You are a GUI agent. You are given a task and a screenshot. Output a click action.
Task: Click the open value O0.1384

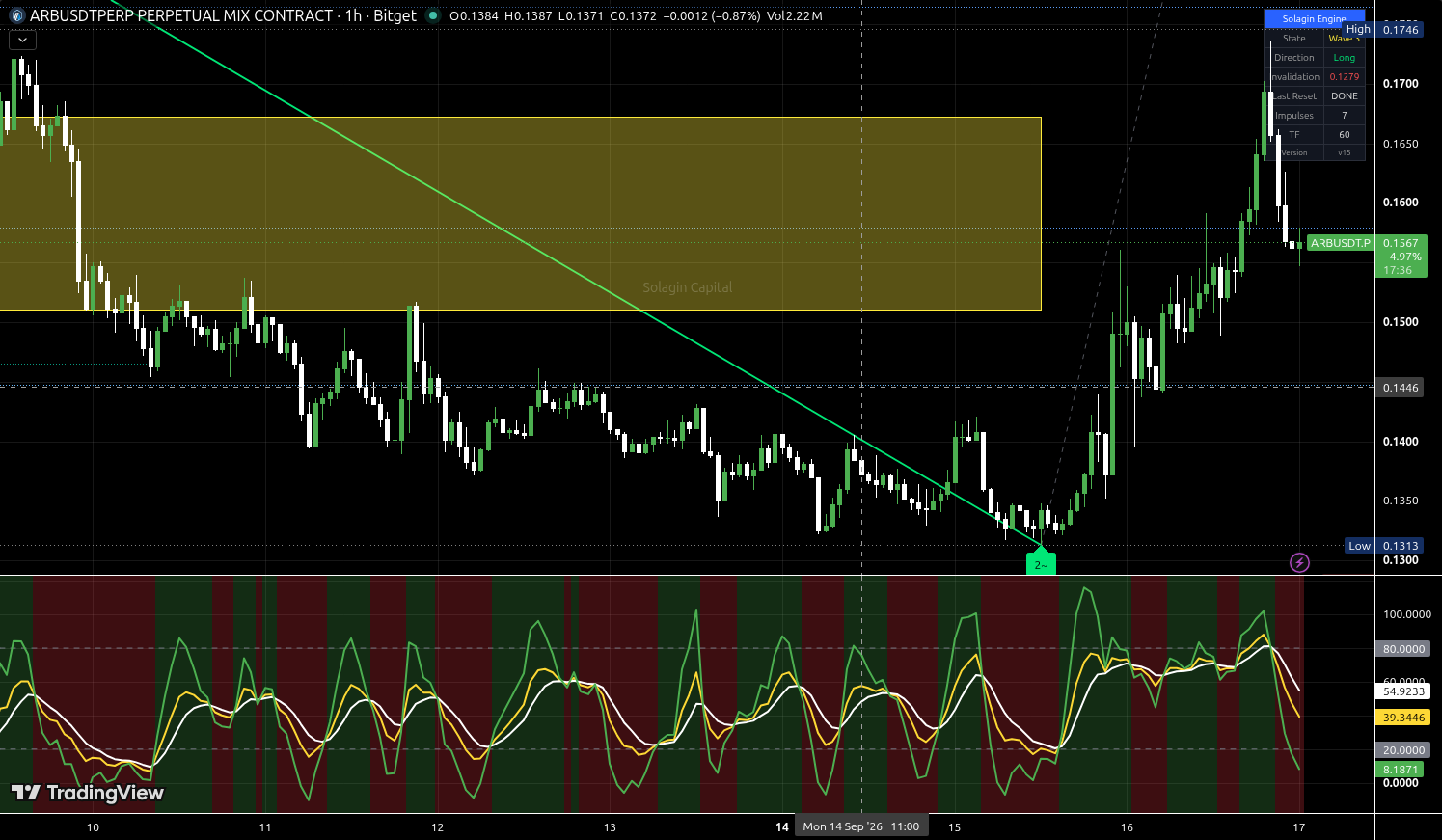point(474,16)
